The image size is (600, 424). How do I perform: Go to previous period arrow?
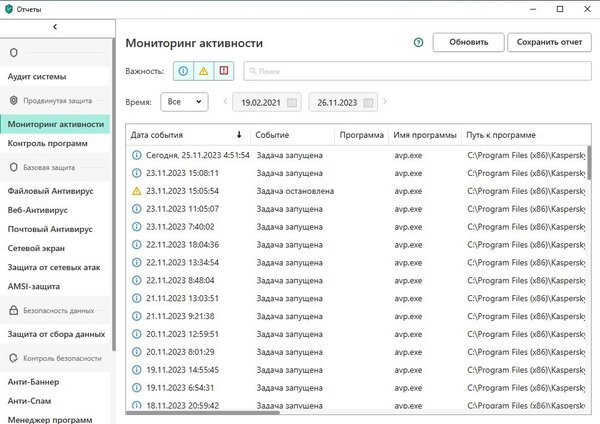[x=225, y=102]
